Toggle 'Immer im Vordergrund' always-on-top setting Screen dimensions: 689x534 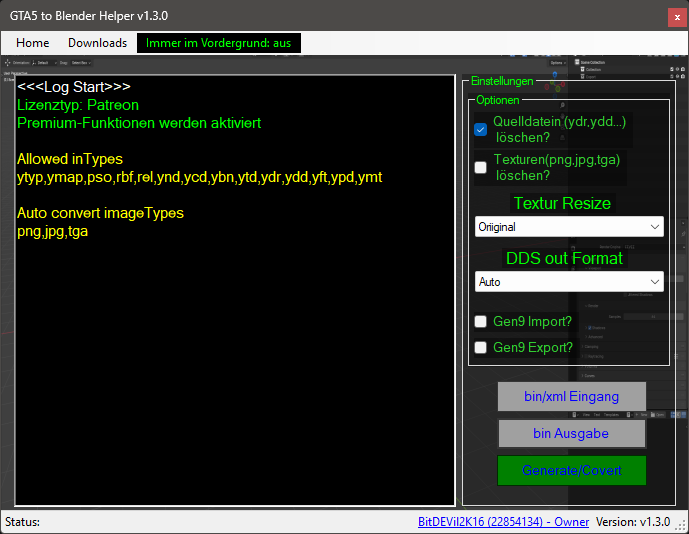pyautogui.click(x=219, y=43)
